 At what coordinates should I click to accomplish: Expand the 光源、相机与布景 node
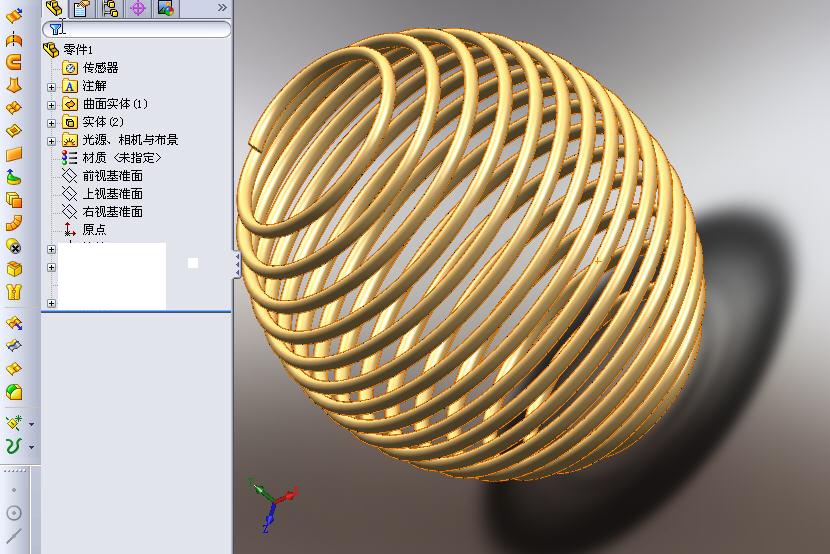[51, 141]
